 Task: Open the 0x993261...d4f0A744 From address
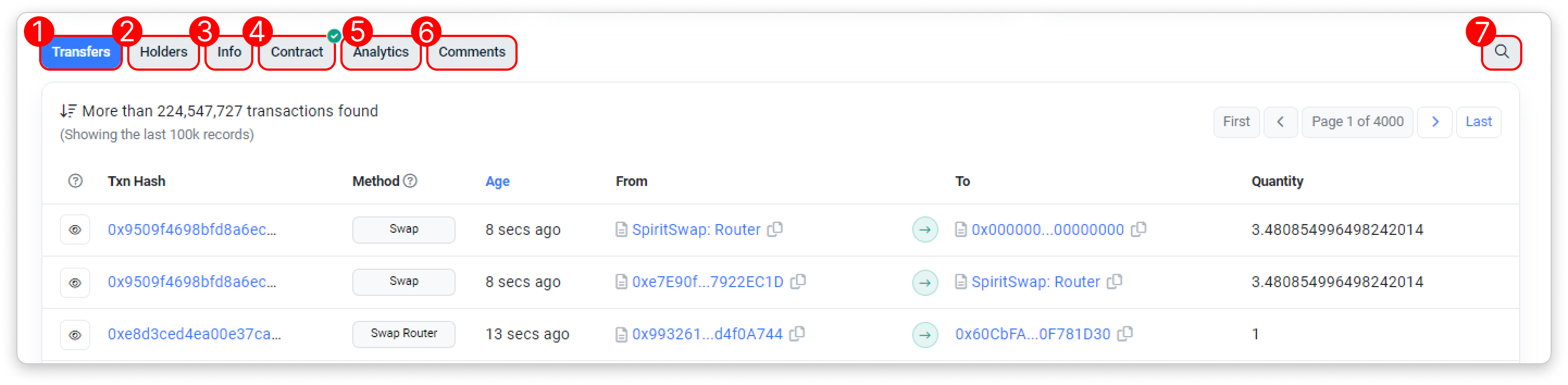[x=707, y=334]
